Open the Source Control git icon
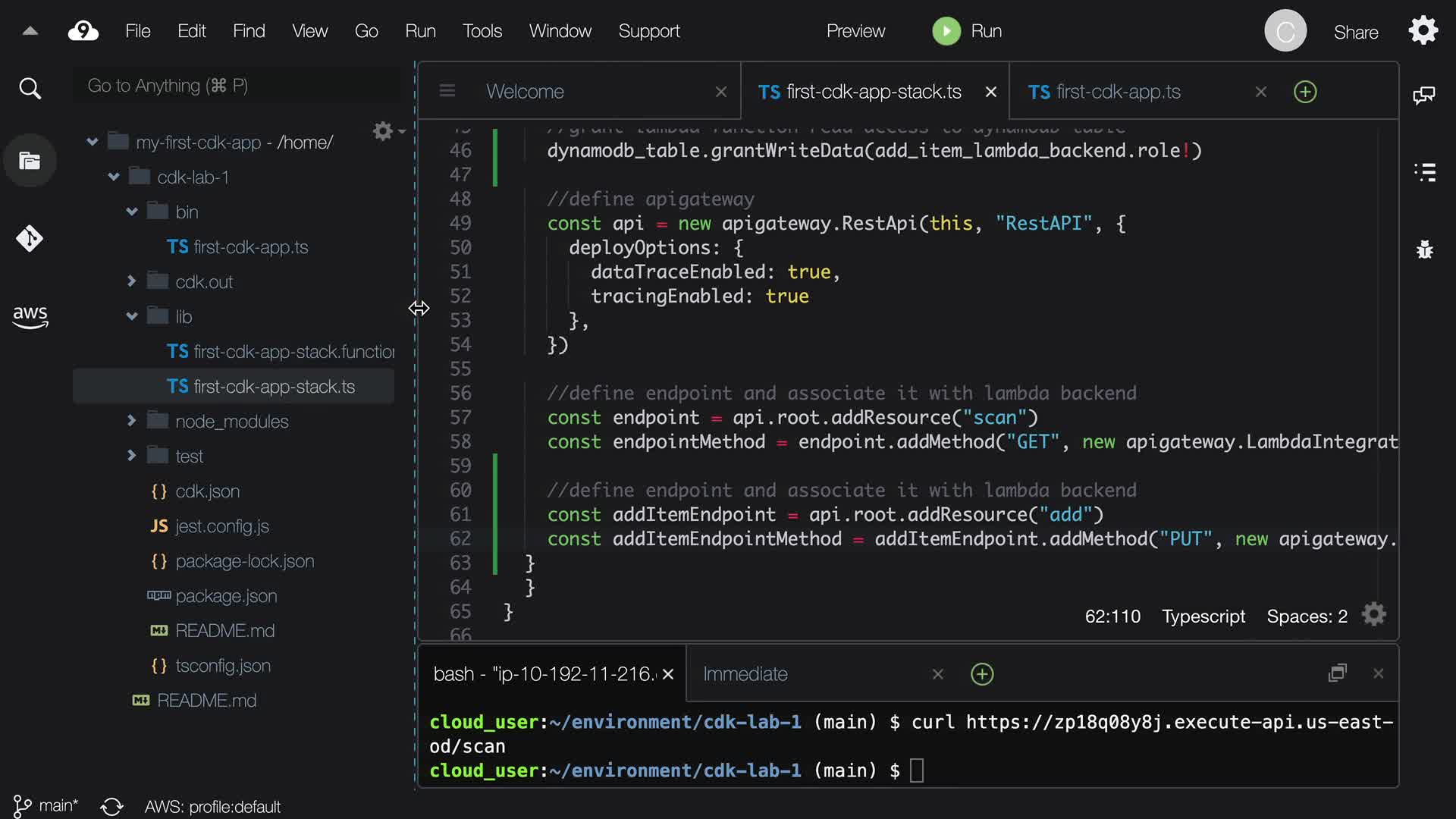This screenshot has height=819, width=1456. tap(30, 239)
